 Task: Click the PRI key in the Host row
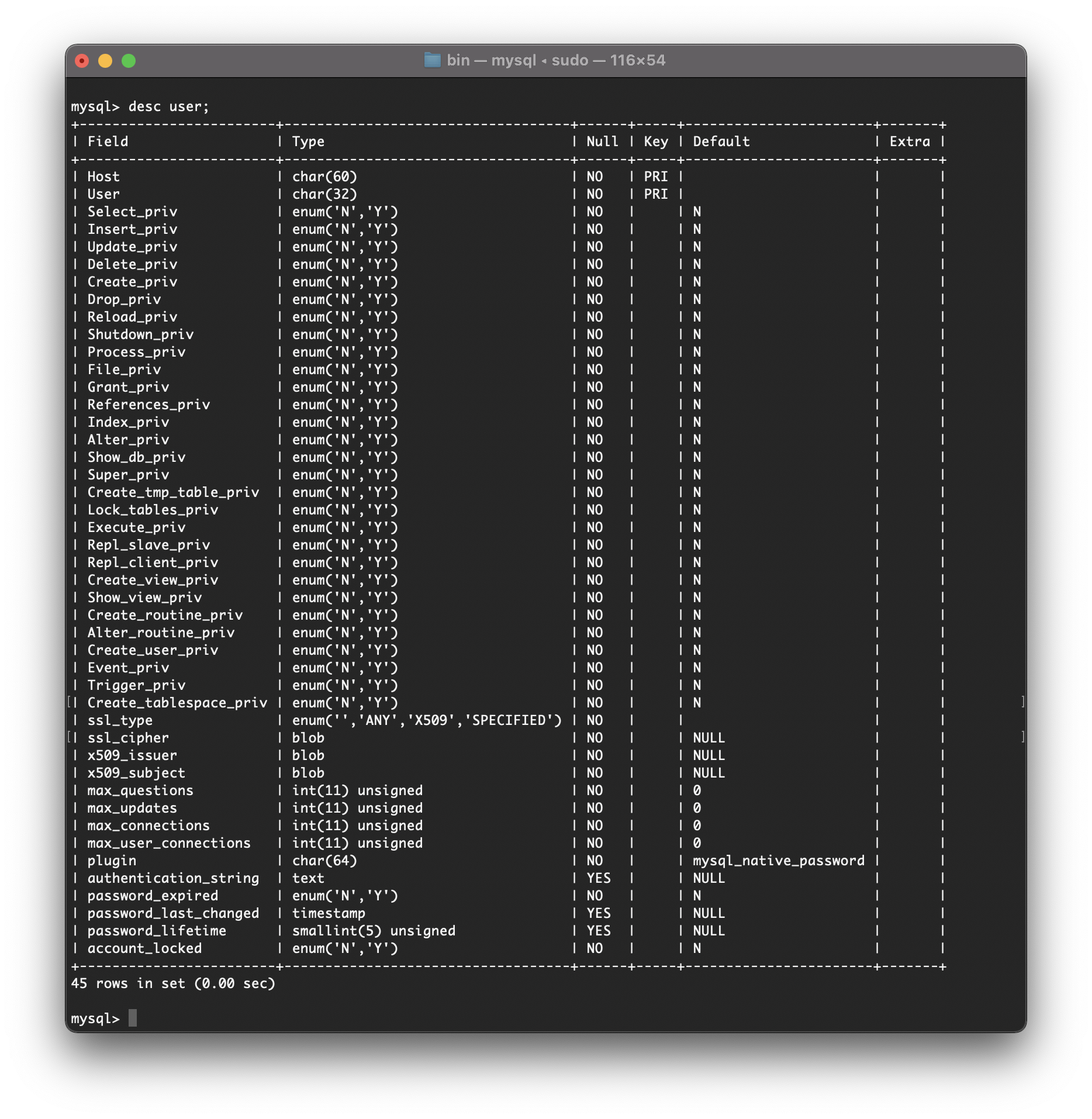coord(656,177)
